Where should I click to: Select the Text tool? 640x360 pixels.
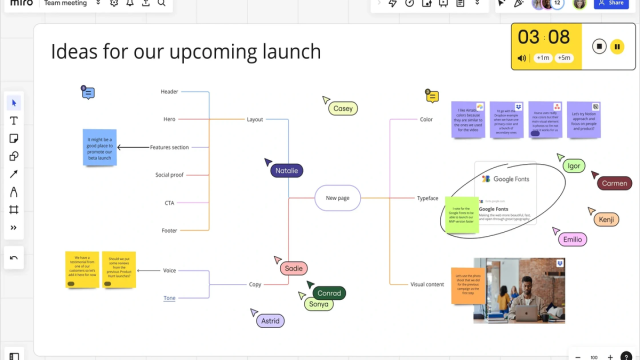tap(14, 121)
